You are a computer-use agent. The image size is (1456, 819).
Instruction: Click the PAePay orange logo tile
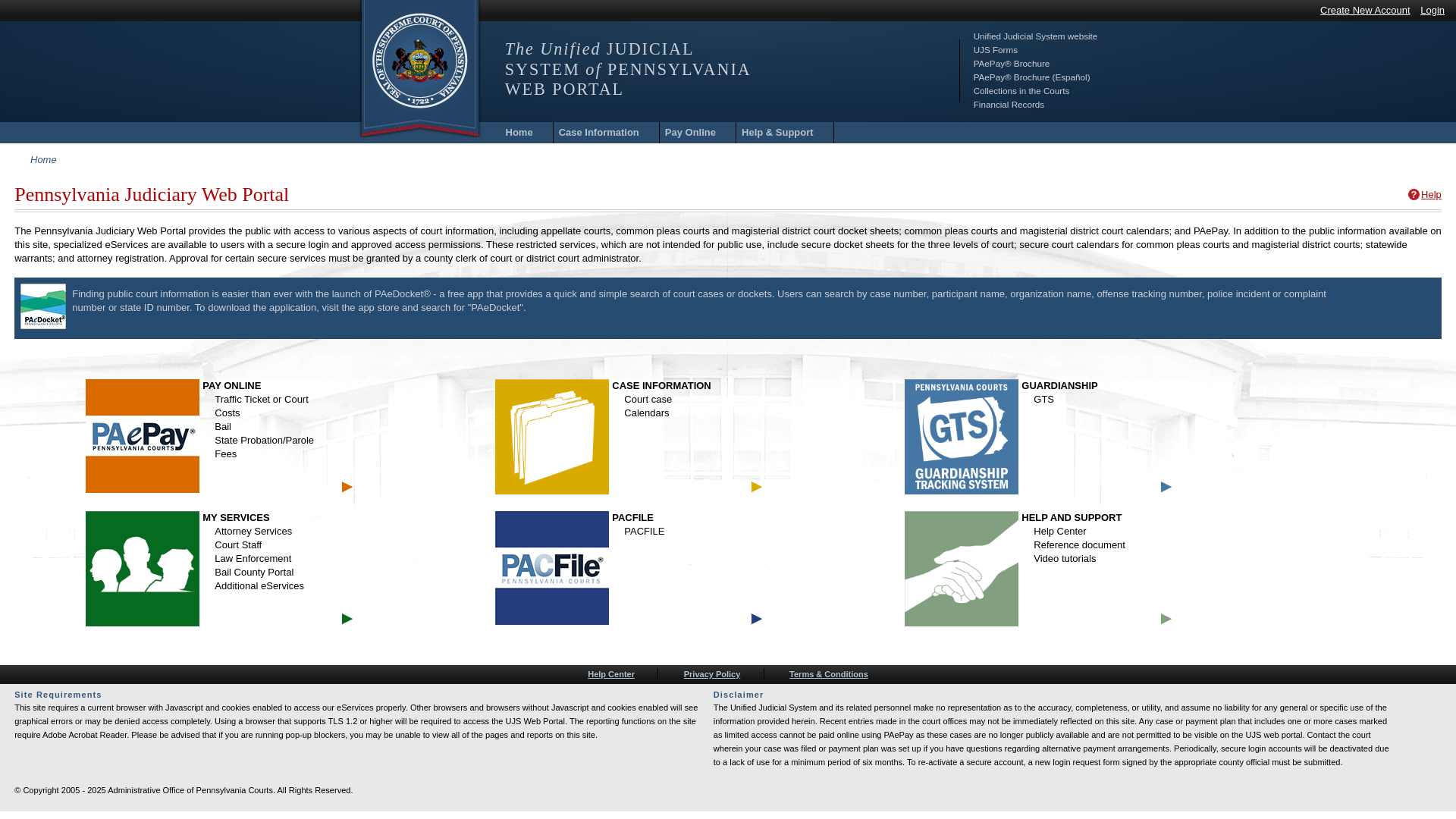click(x=143, y=436)
